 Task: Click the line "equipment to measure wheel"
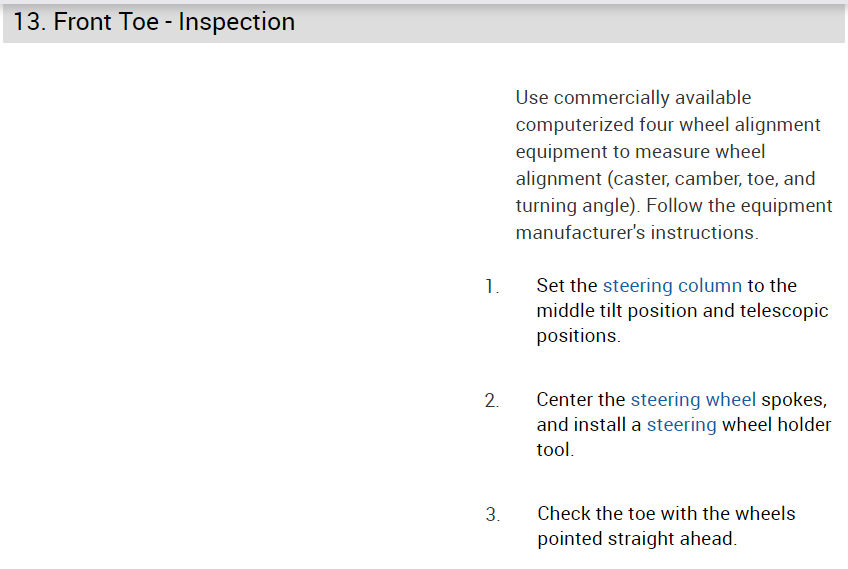pyautogui.click(x=640, y=152)
